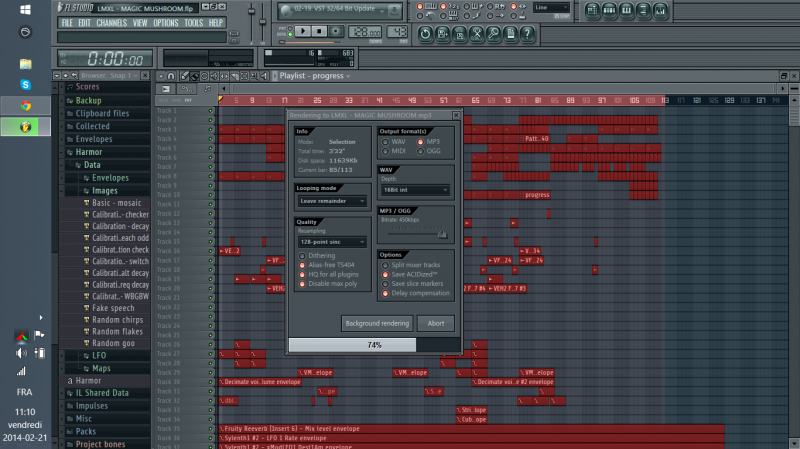Screen dimensions: 800x449
Task: Click the Background rendering button
Action: [x=377, y=323]
